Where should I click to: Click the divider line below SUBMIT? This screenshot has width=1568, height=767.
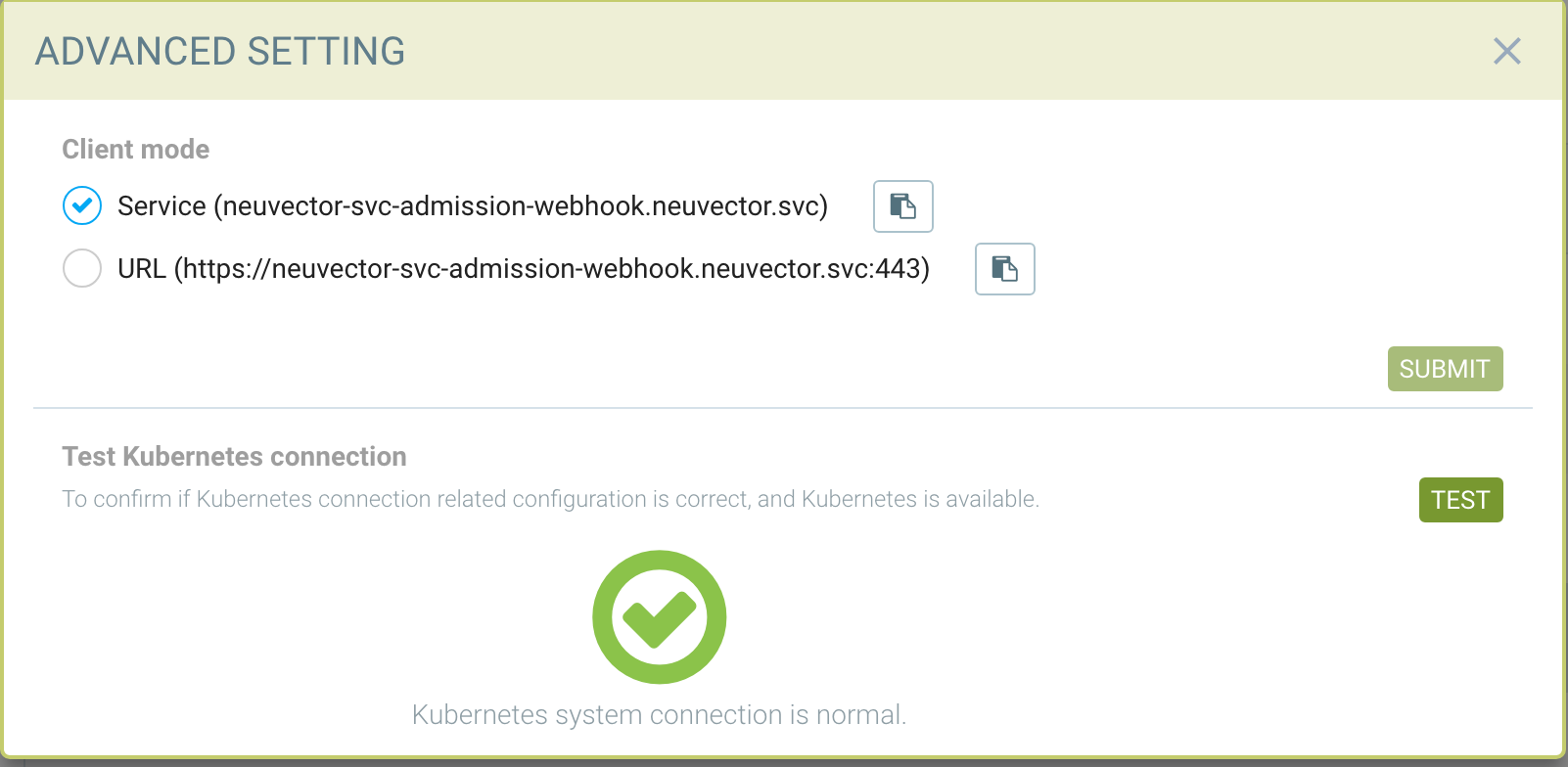(x=783, y=408)
